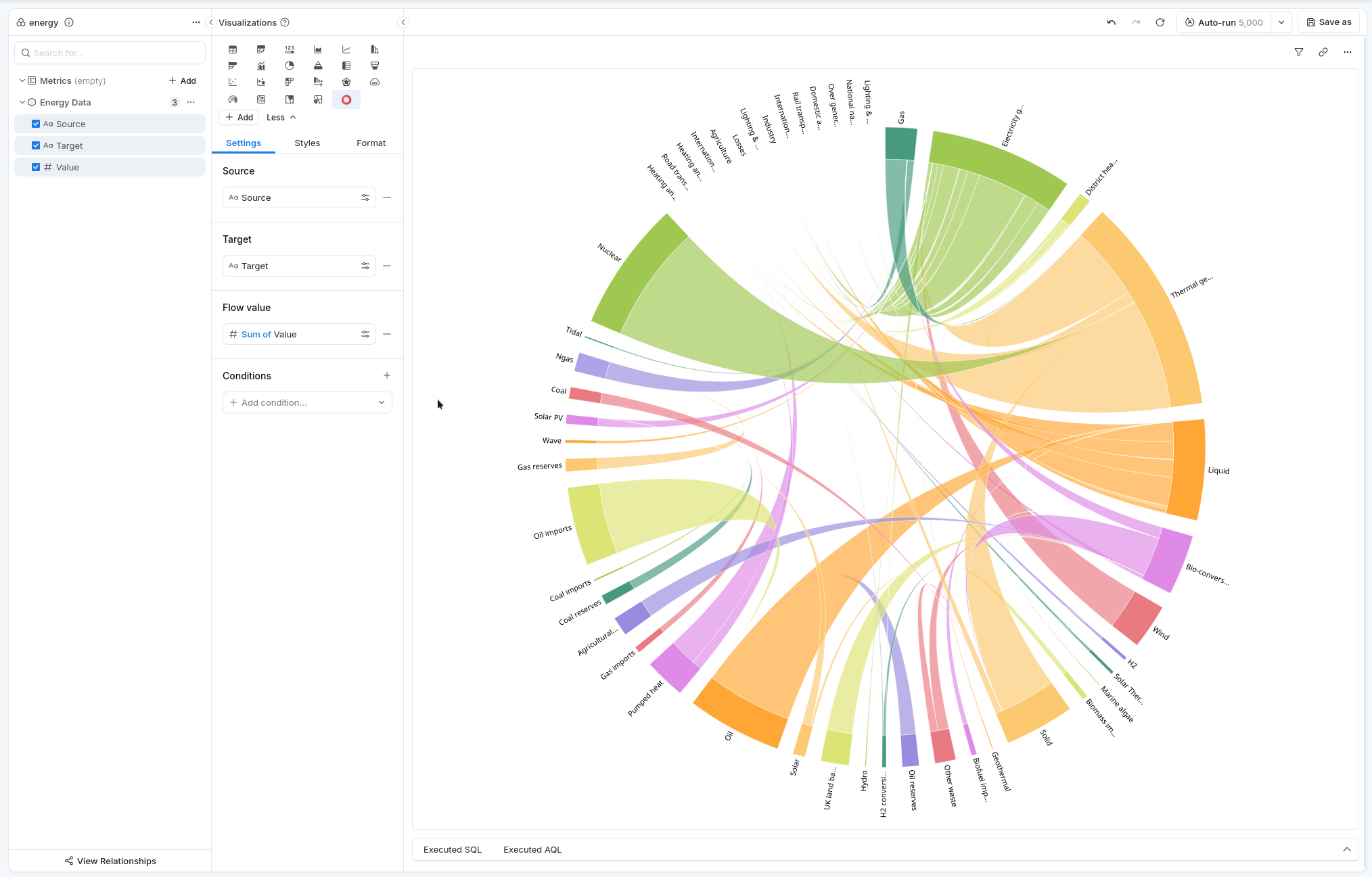The image size is (1372, 877).
Task: Switch to the Styles tab
Action: click(x=307, y=143)
